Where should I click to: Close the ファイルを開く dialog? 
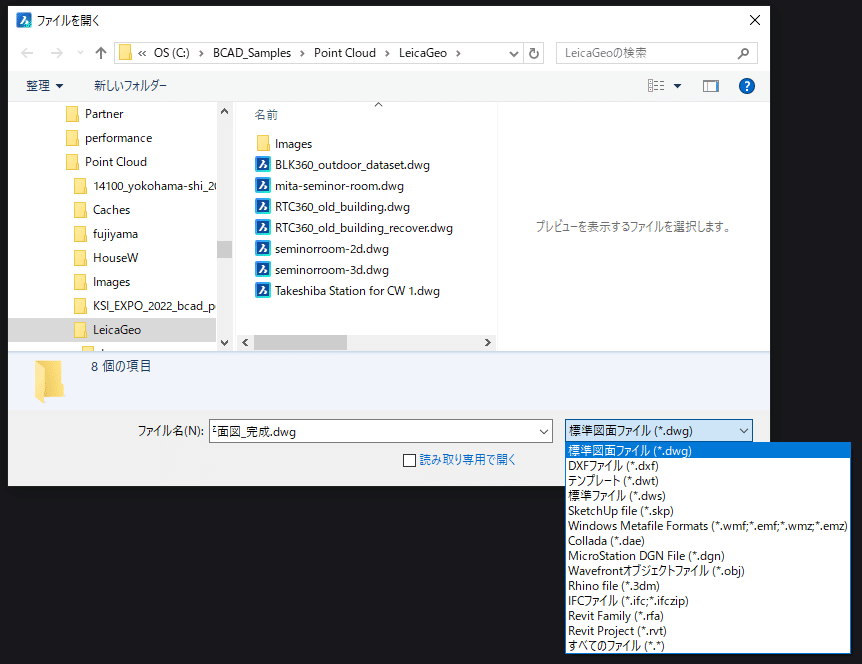pyautogui.click(x=755, y=20)
